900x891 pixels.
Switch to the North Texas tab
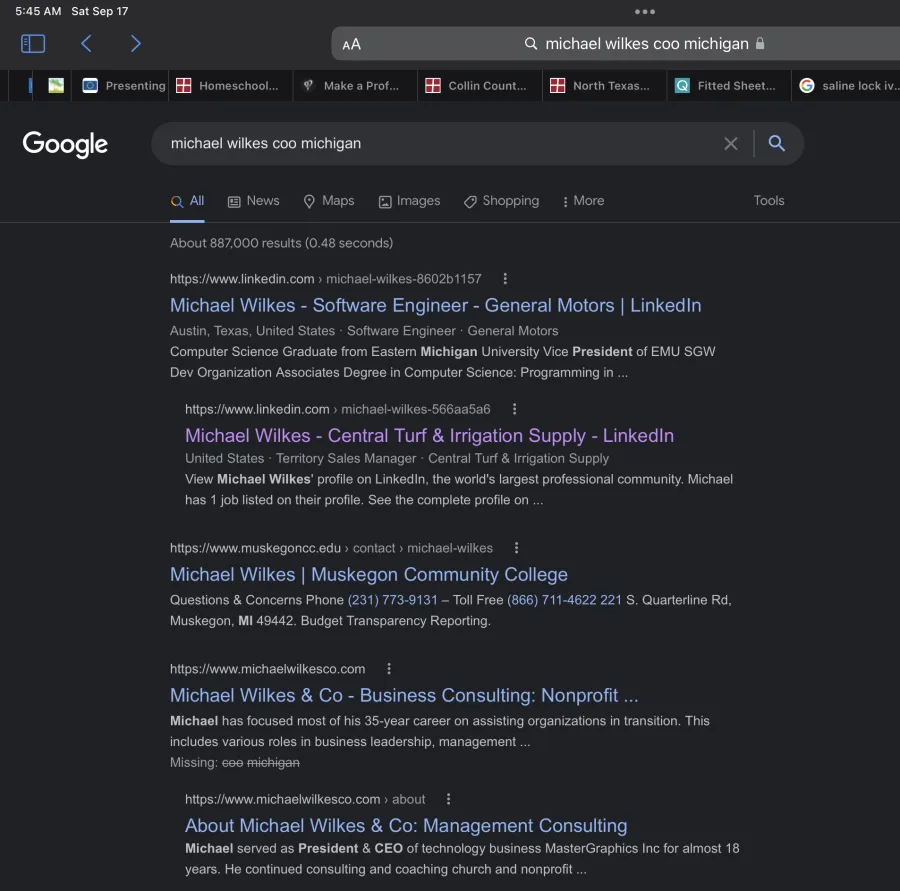(604, 86)
